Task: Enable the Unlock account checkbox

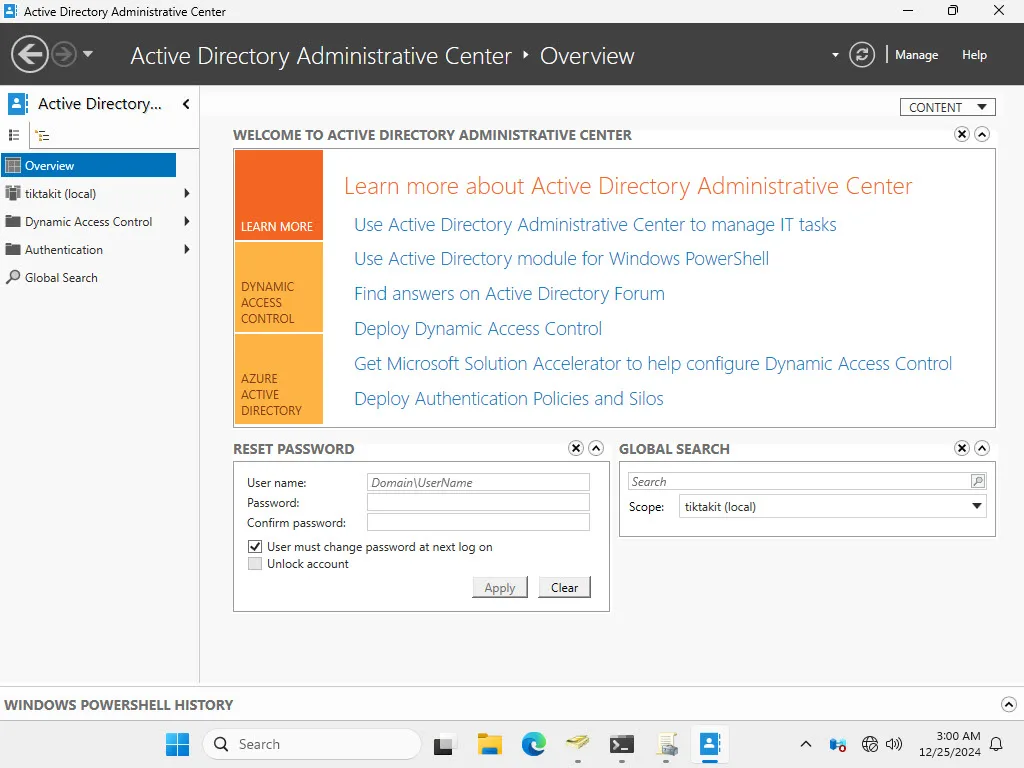Action: [255, 563]
